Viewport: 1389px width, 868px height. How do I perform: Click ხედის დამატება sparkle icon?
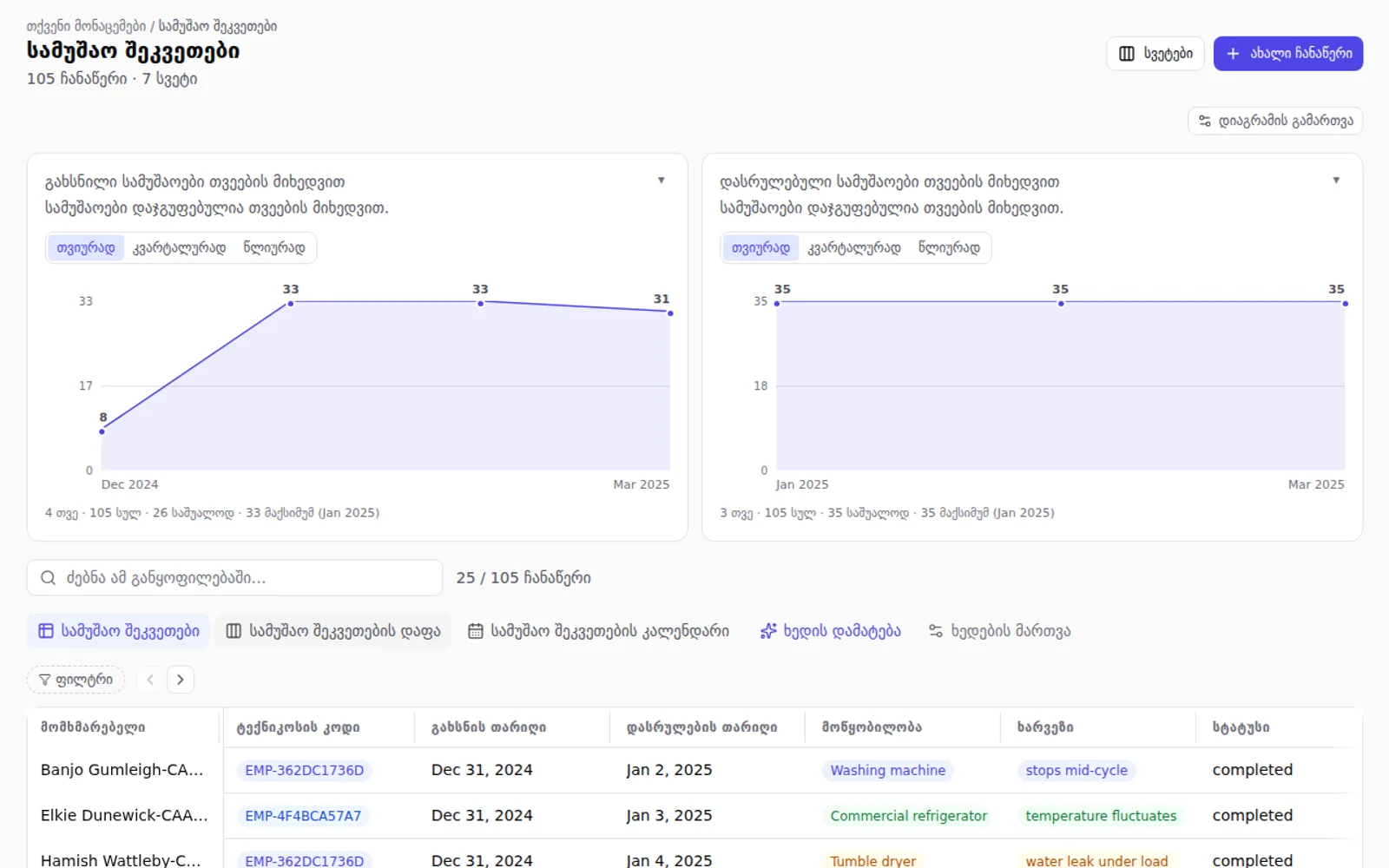tap(768, 631)
